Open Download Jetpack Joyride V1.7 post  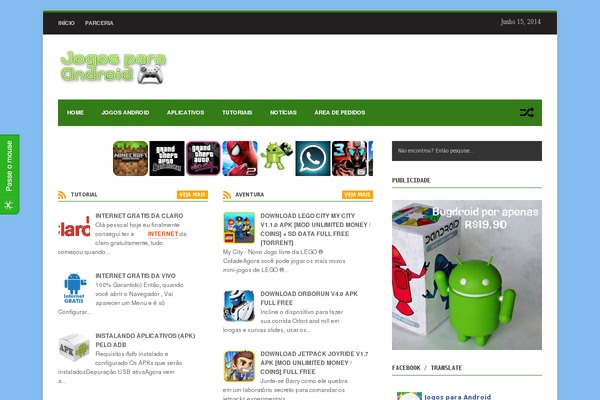[x=314, y=363]
